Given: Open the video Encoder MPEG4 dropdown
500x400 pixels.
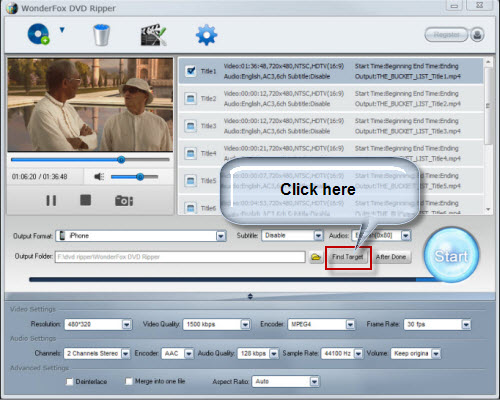Looking at the screenshot, I should [x=322, y=324].
